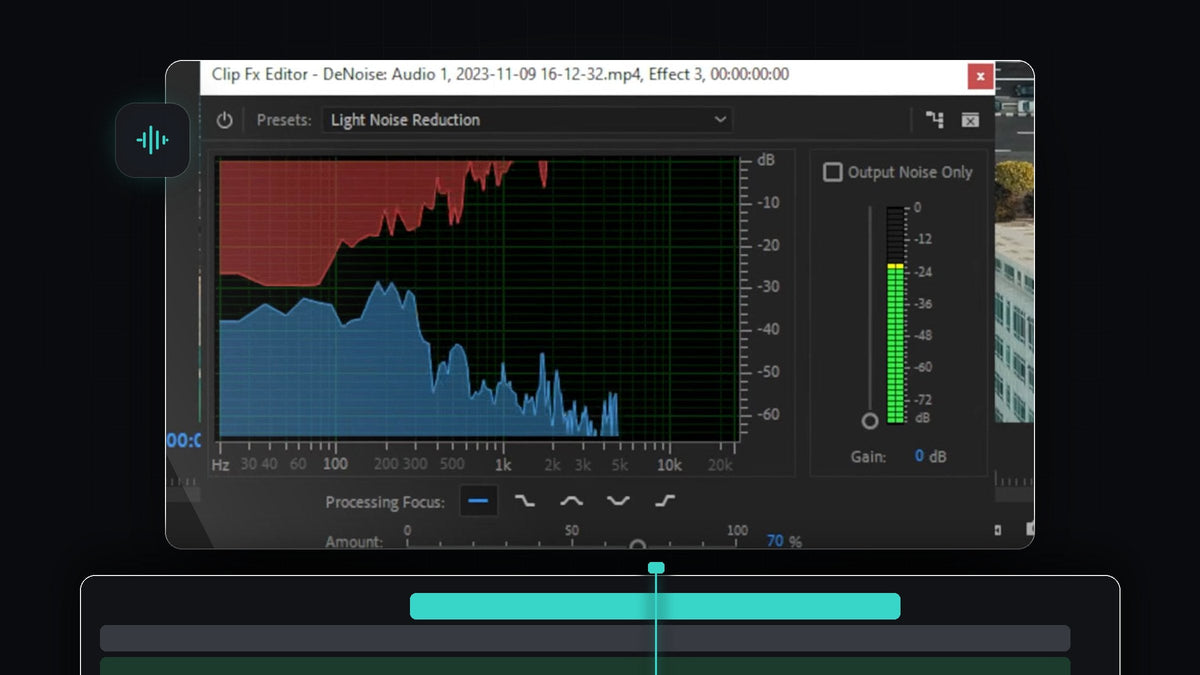Close the Clip Fx Editor window

point(980,76)
